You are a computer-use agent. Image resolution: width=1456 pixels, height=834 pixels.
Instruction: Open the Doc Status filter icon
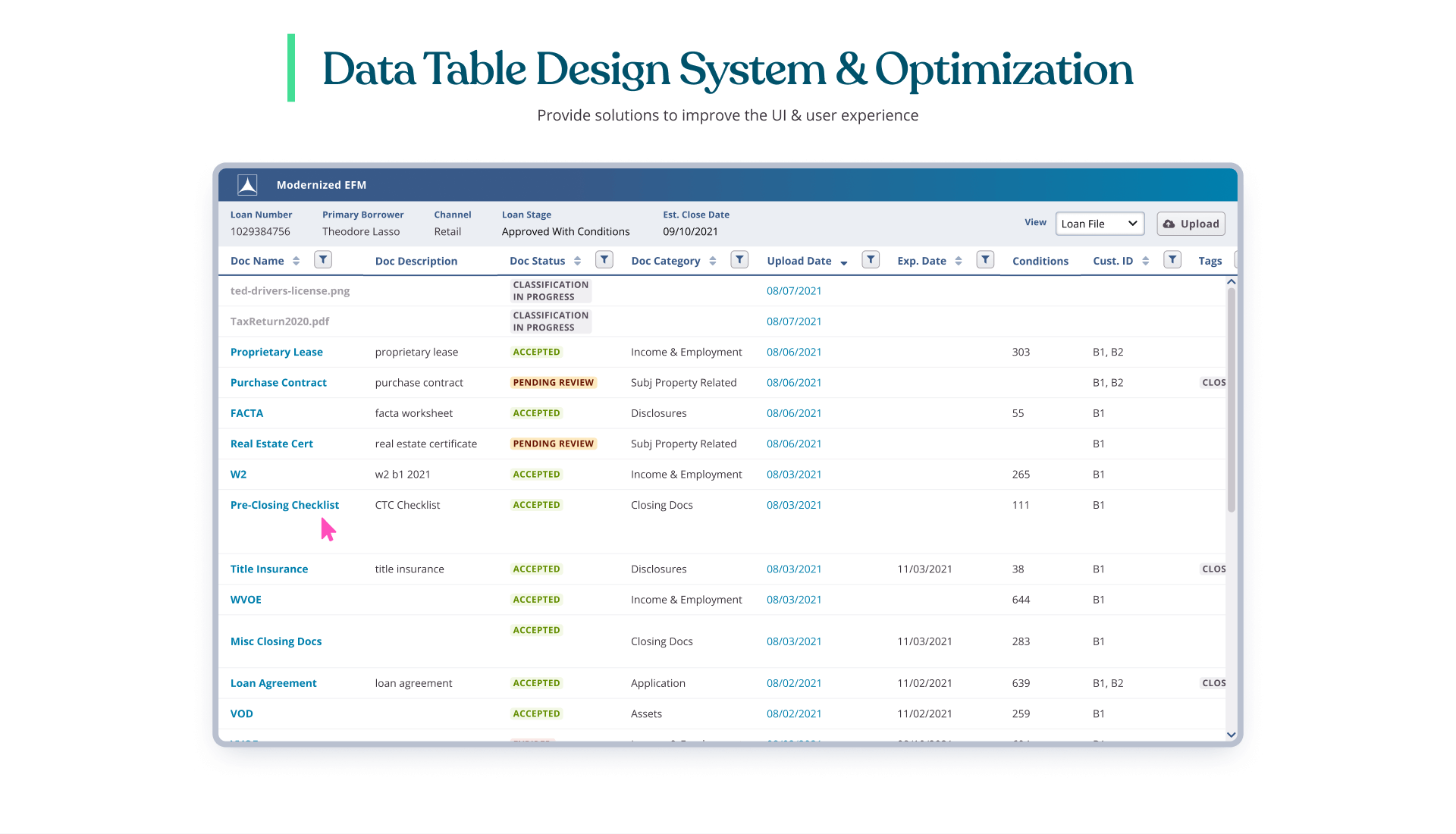pyautogui.click(x=604, y=260)
